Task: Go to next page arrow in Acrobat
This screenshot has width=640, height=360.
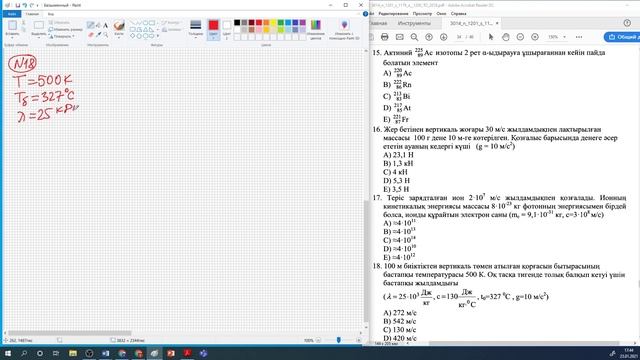Action: [x=444, y=37]
